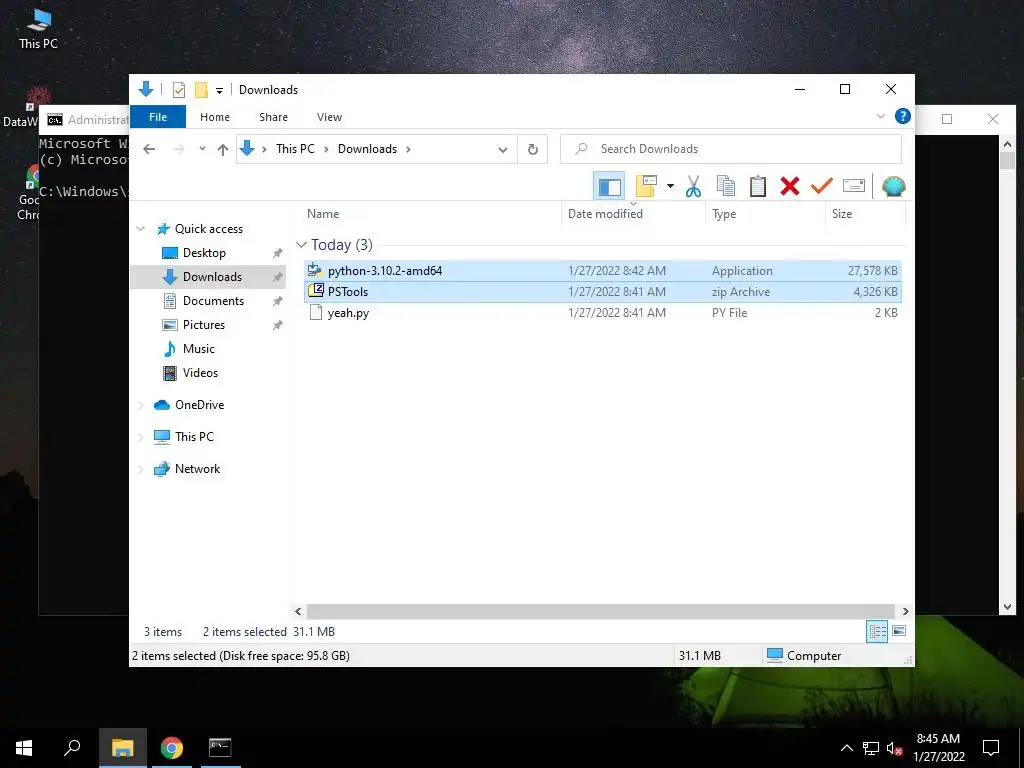Open the view options dropdown arrow
1024x768 pixels.
(670, 187)
